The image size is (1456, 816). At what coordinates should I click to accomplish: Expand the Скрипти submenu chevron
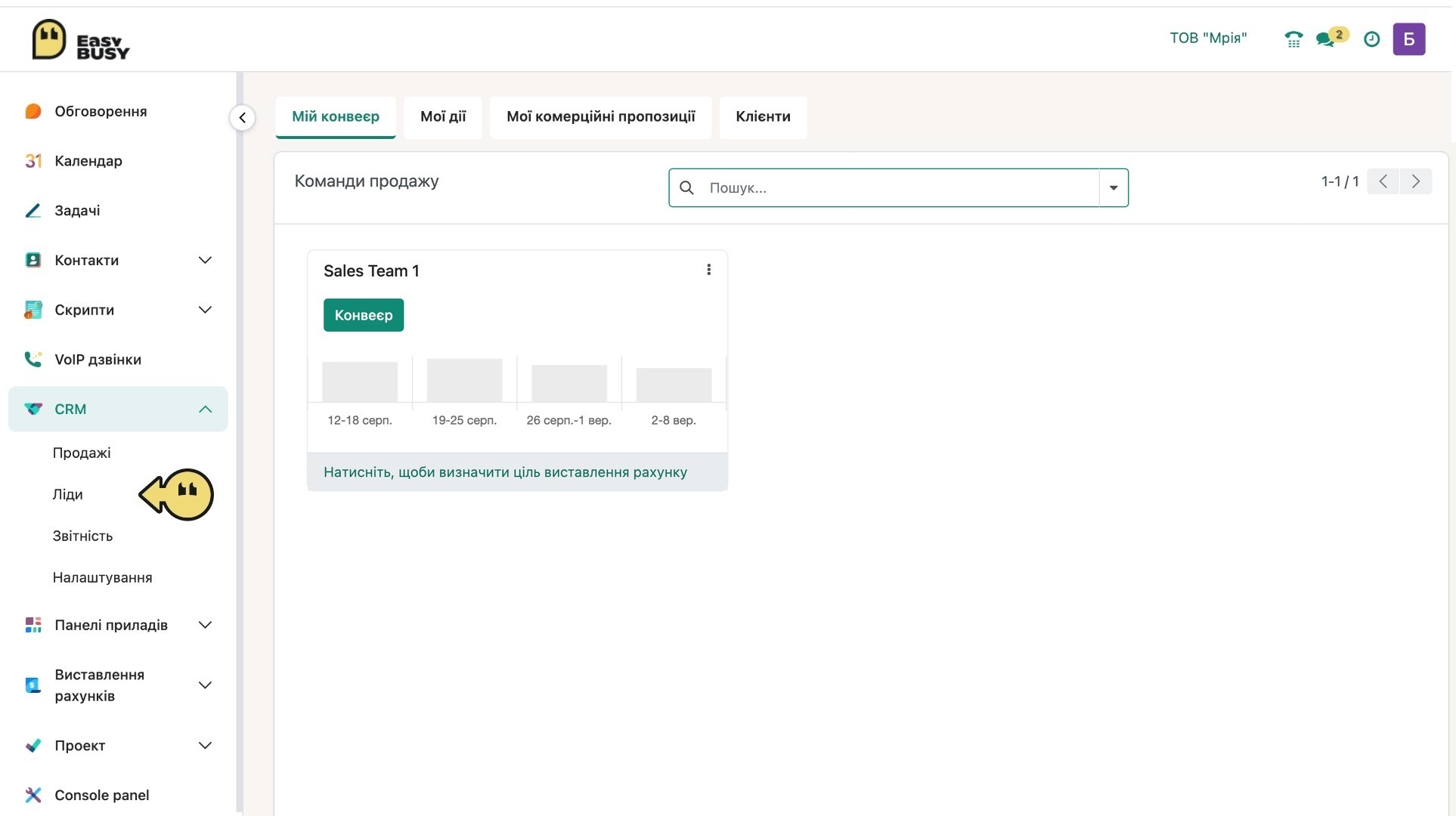(205, 310)
